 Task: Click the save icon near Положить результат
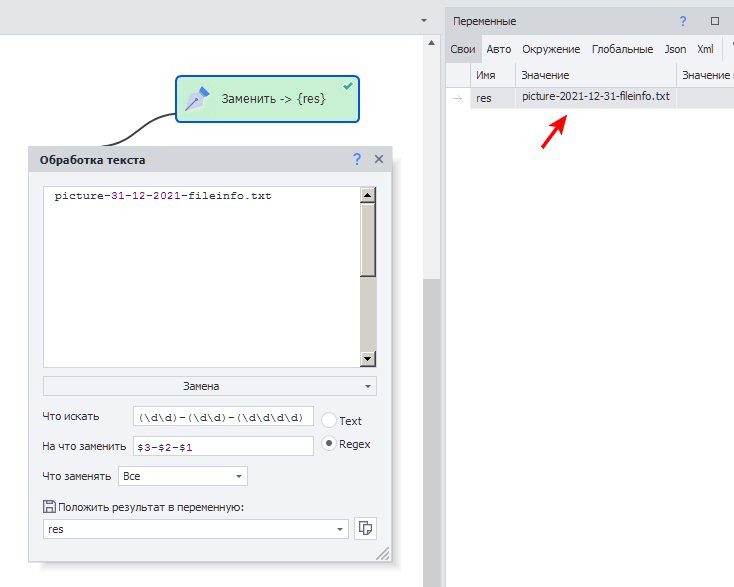49,507
